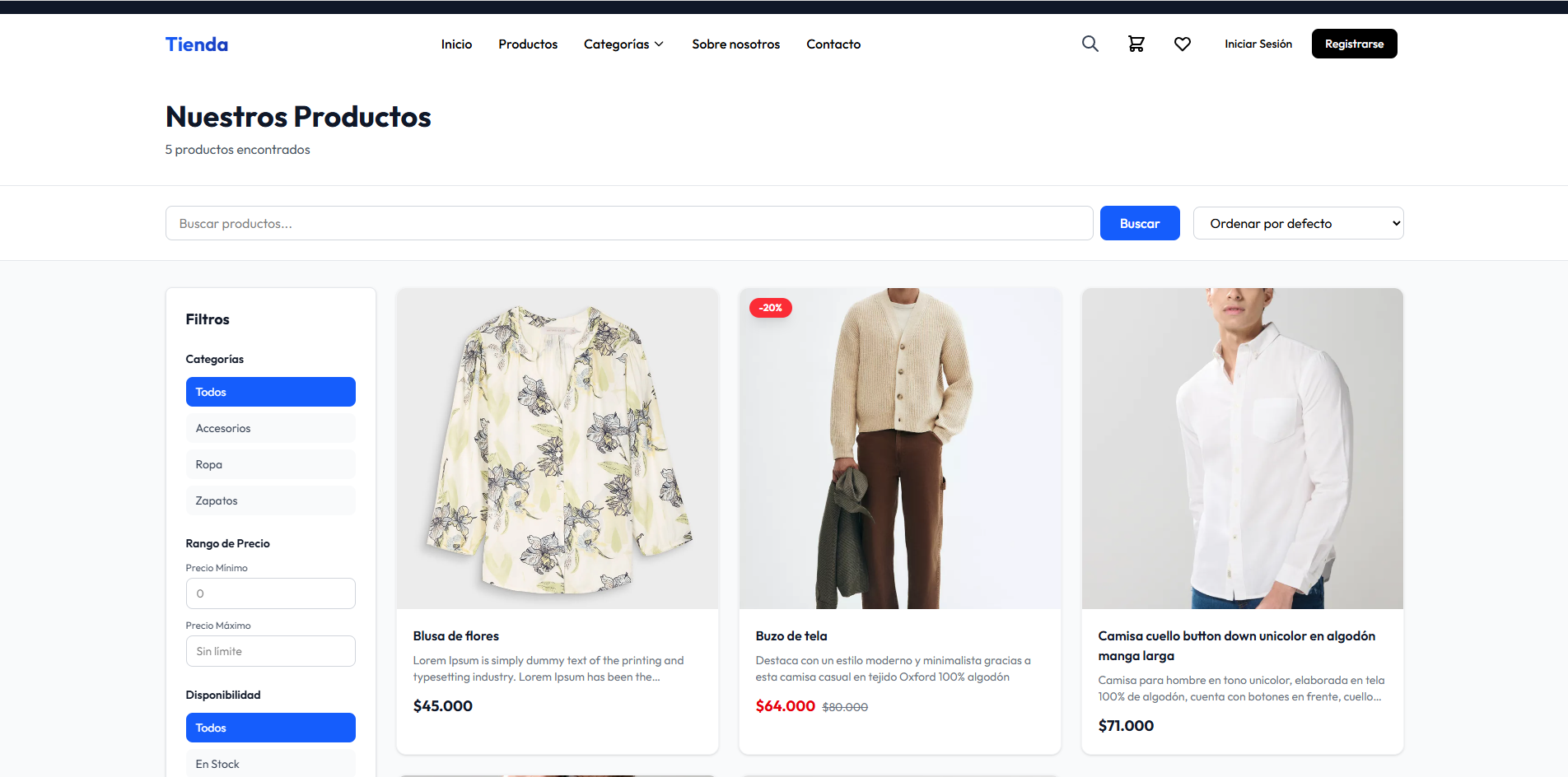Open the wishlist heart icon
The image size is (1568, 777).
click(x=1182, y=44)
